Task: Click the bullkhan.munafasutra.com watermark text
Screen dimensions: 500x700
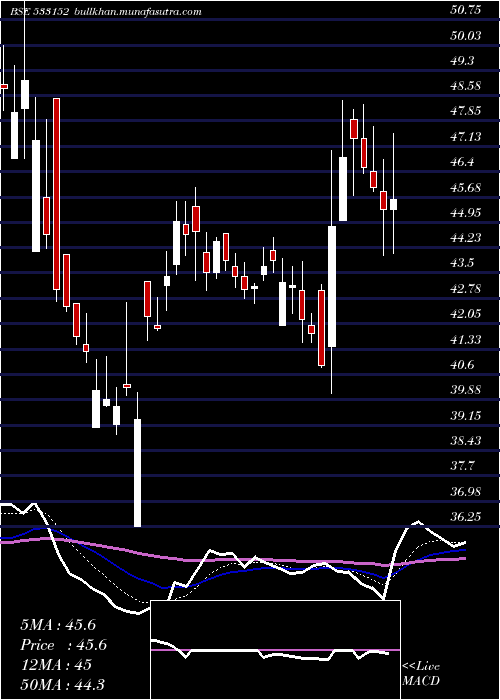Action: 138,12
